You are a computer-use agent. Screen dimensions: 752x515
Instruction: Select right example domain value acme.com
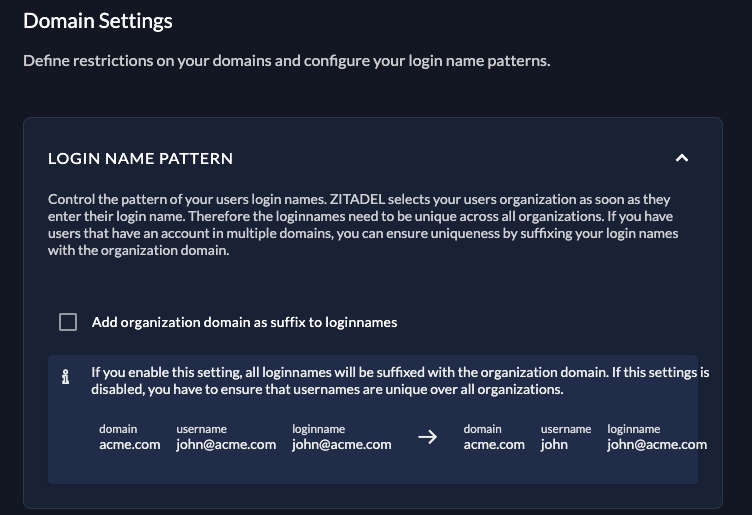494,445
